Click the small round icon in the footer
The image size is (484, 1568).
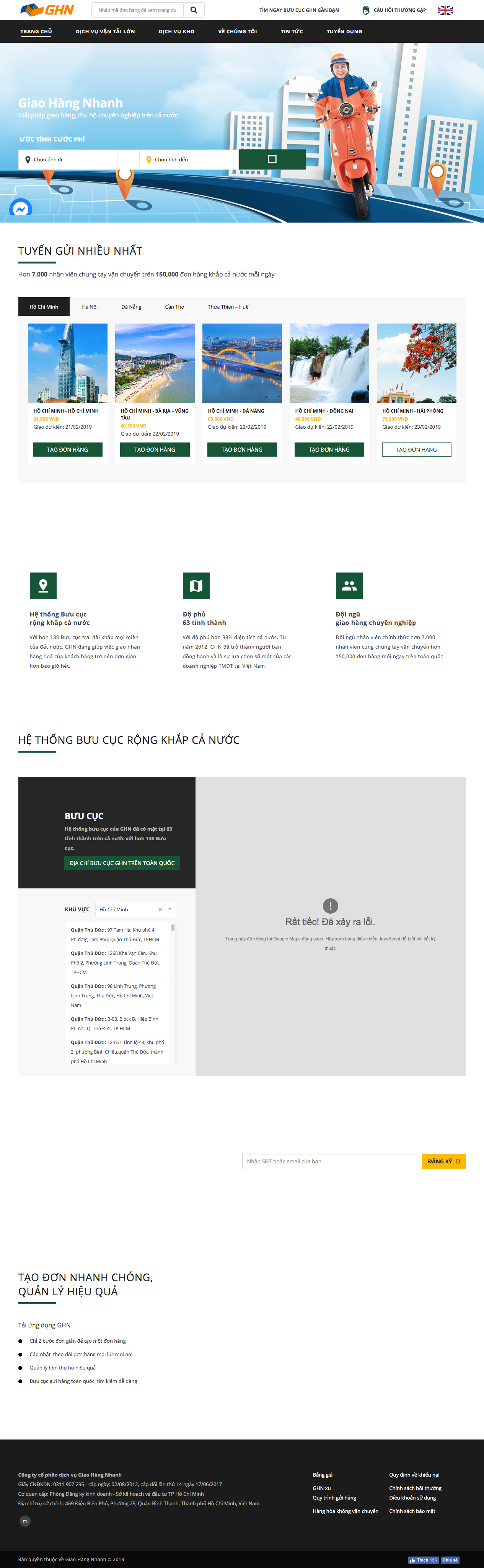coord(25,1521)
